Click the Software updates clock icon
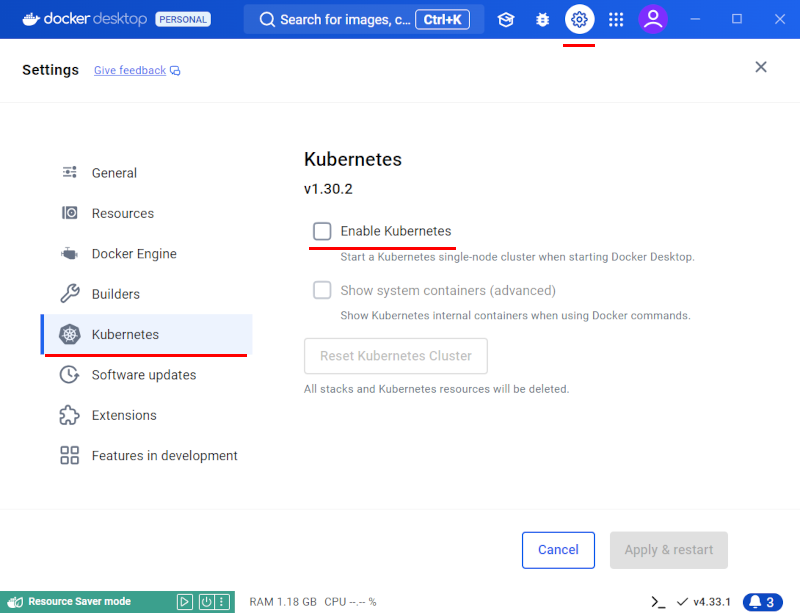This screenshot has width=800, height=613. point(69,374)
